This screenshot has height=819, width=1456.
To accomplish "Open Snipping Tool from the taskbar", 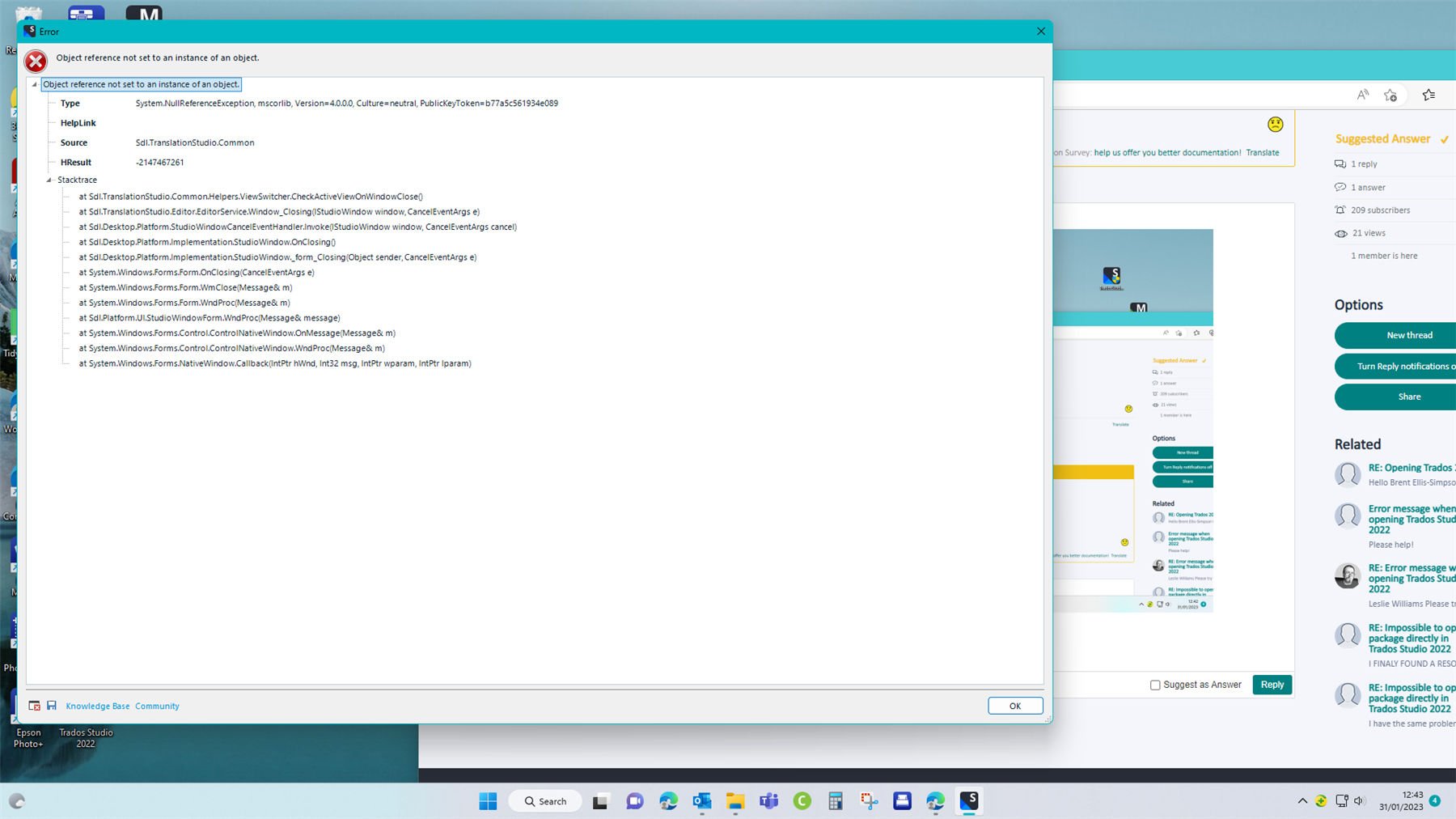I will click(x=870, y=801).
